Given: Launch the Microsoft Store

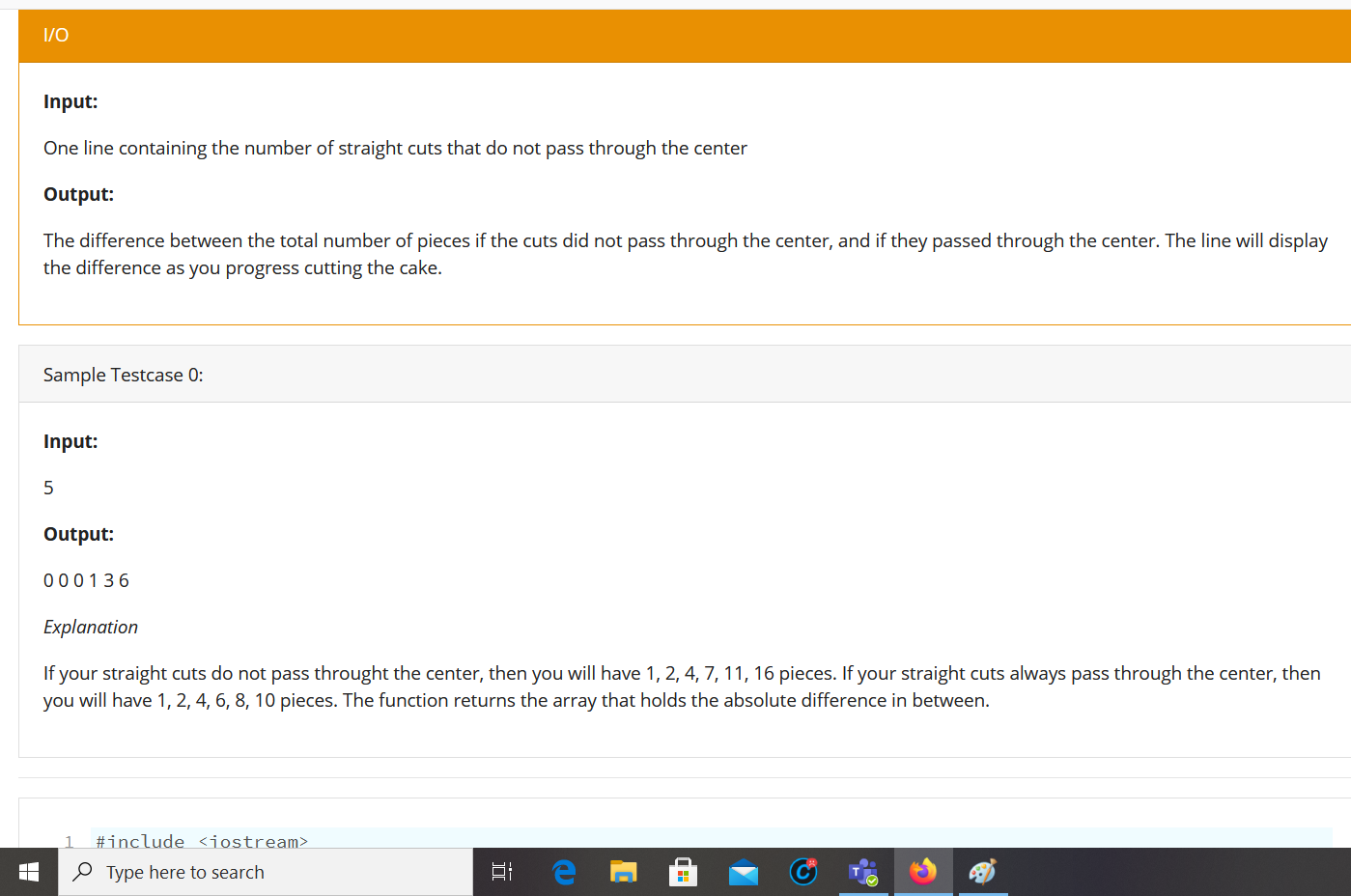Looking at the screenshot, I should click(683, 872).
